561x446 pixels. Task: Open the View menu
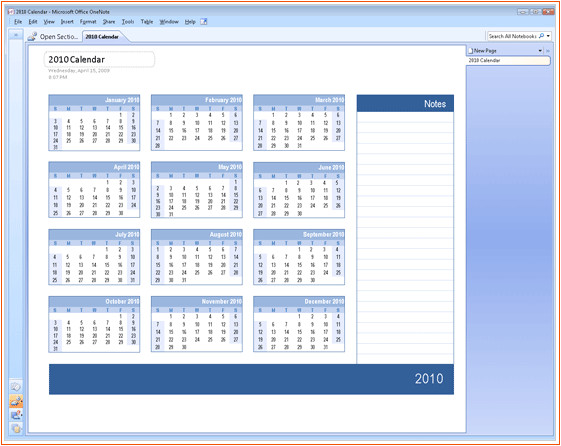pos(49,22)
